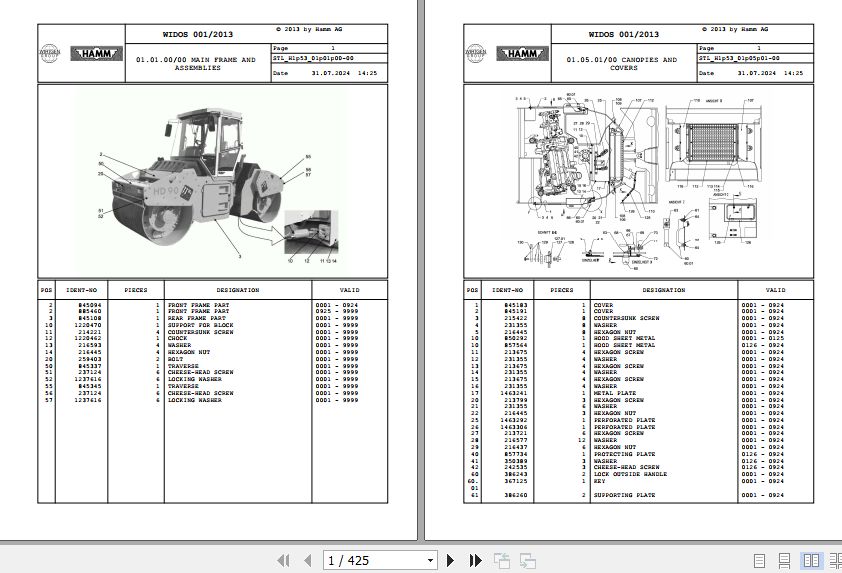
Task: Open the page number dropdown arrow
Action: pyautogui.click(x=430, y=561)
